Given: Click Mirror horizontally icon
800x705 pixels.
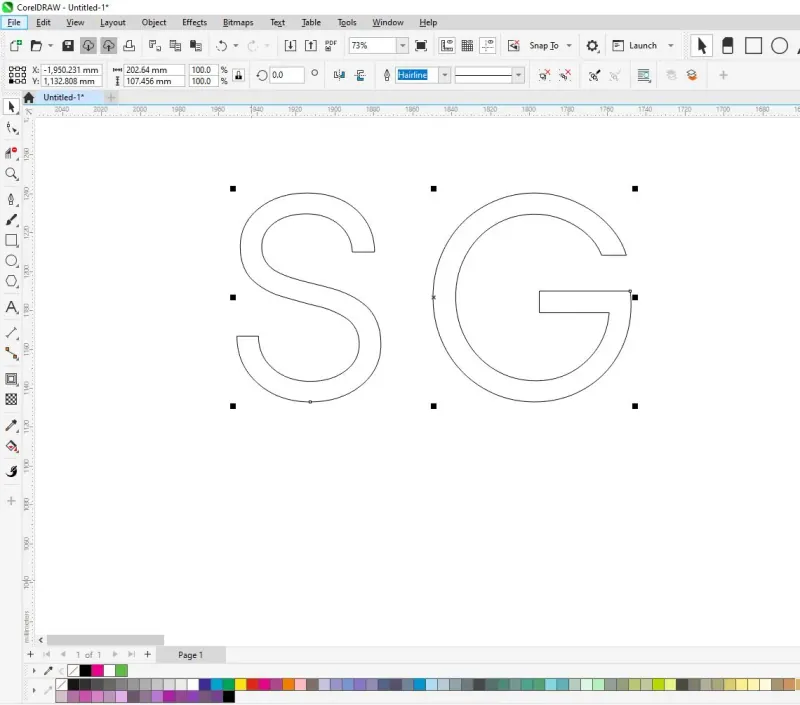Looking at the screenshot, I should (339, 75).
